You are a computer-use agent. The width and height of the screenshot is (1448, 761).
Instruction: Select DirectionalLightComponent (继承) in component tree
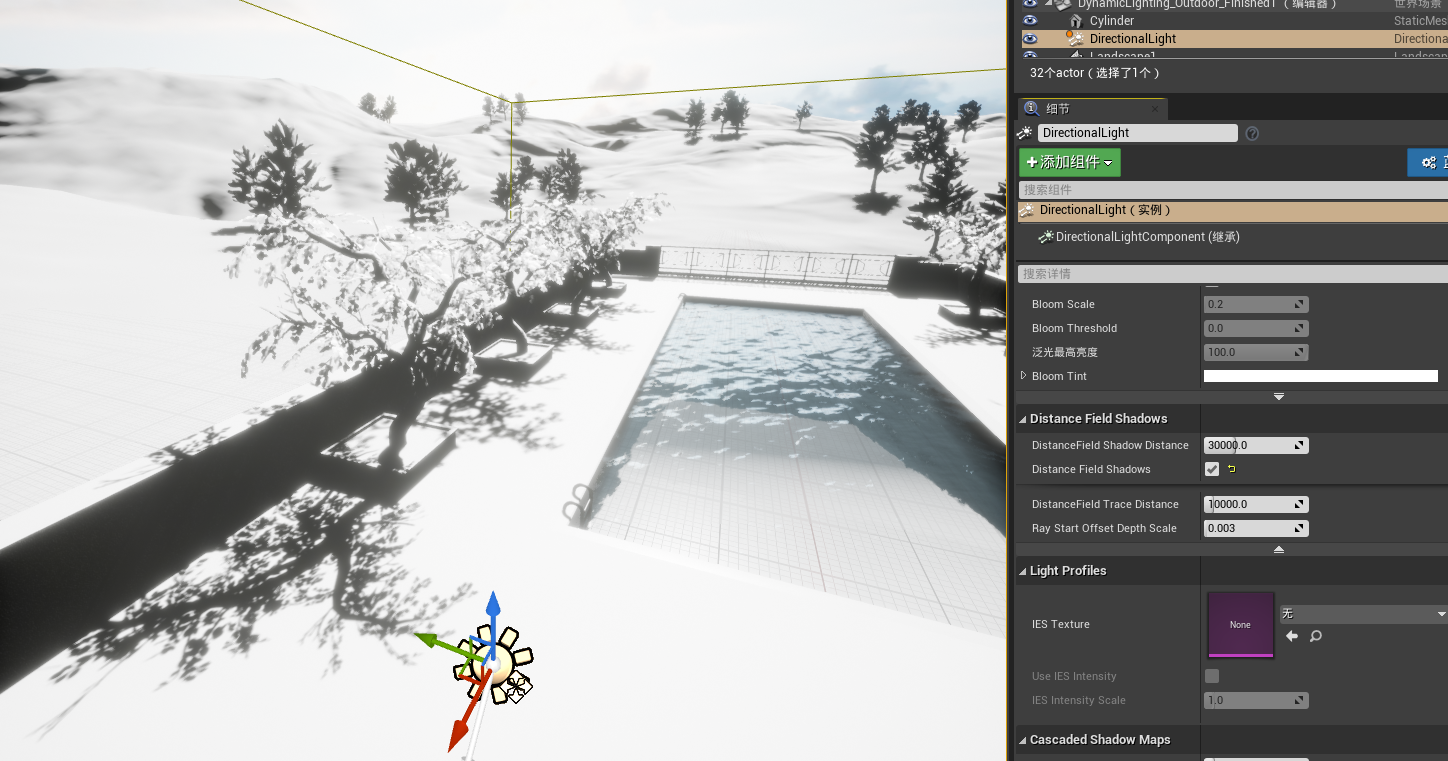click(1145, 237)
